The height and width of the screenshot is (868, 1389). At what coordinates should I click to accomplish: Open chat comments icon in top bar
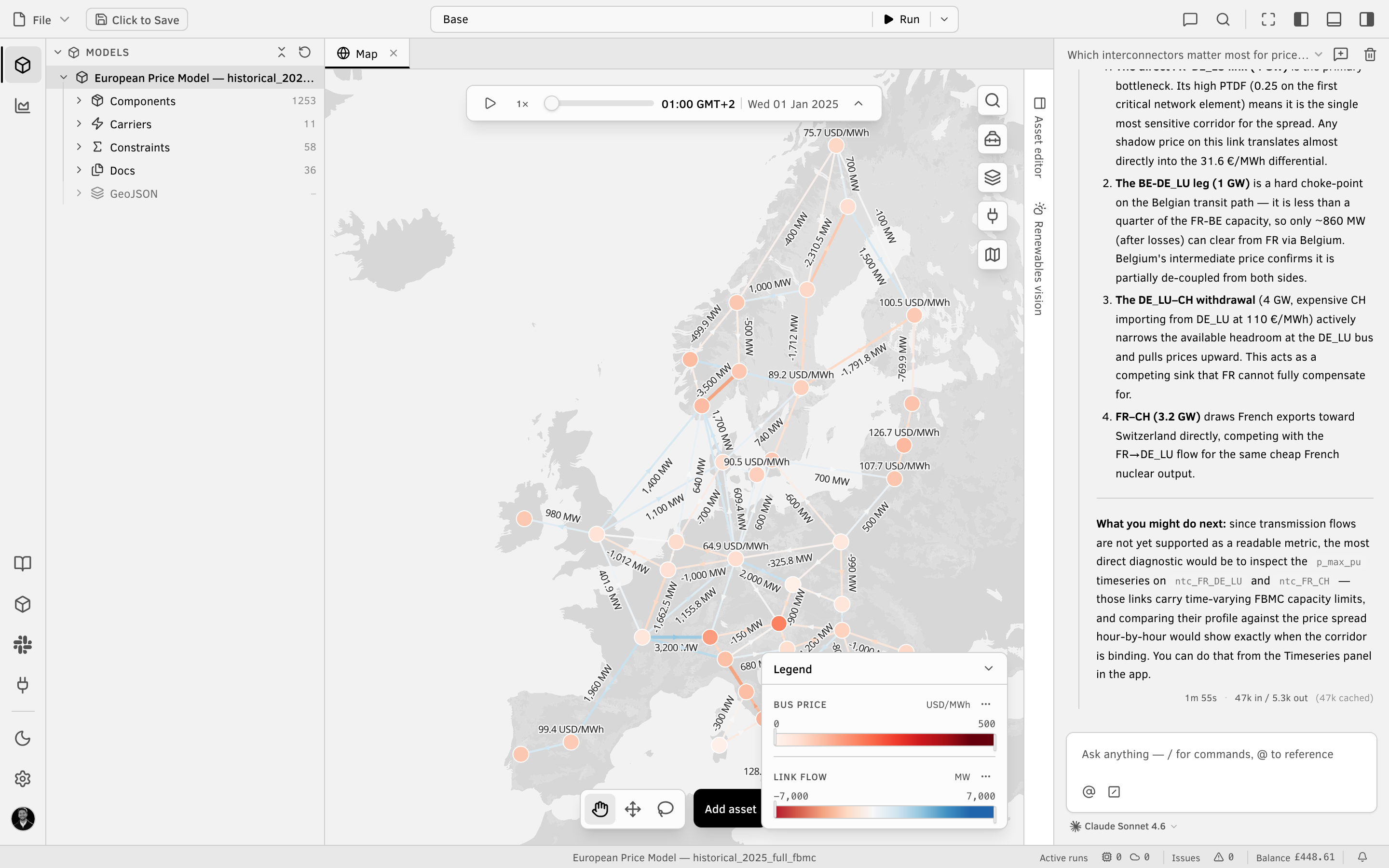pyautogui.click(x=1190, y=19)
